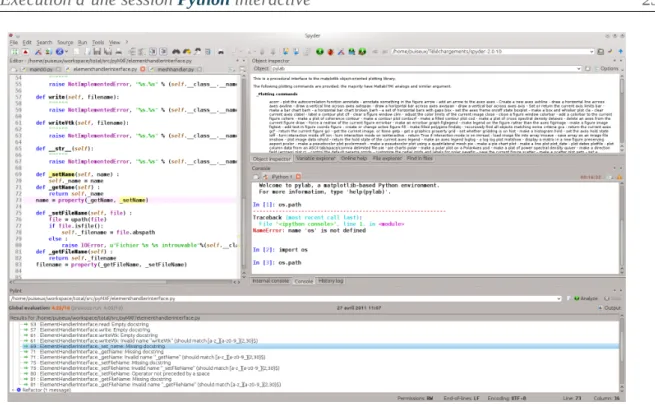The image size is (655, 405).
Task: Click the Print icon in toolbar
Action: click(119, 52)
